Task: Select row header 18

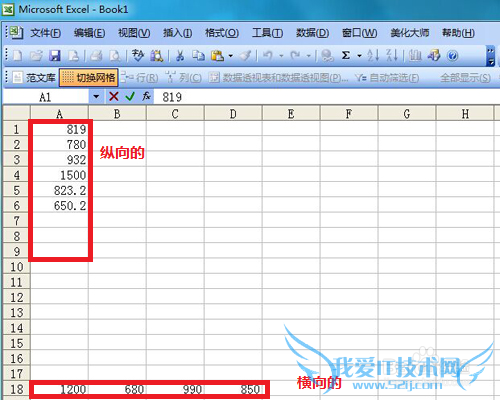Action: point(17,389)
